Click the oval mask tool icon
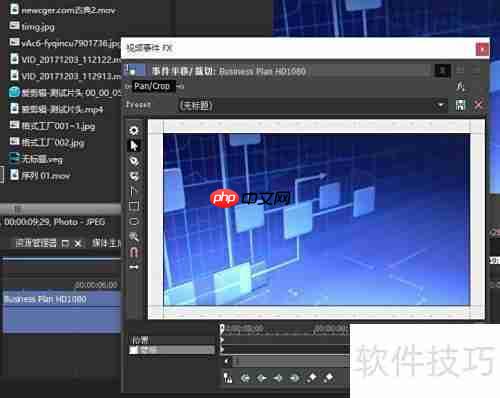Viewport: 500px width, 398px height. tap(134, 221)
